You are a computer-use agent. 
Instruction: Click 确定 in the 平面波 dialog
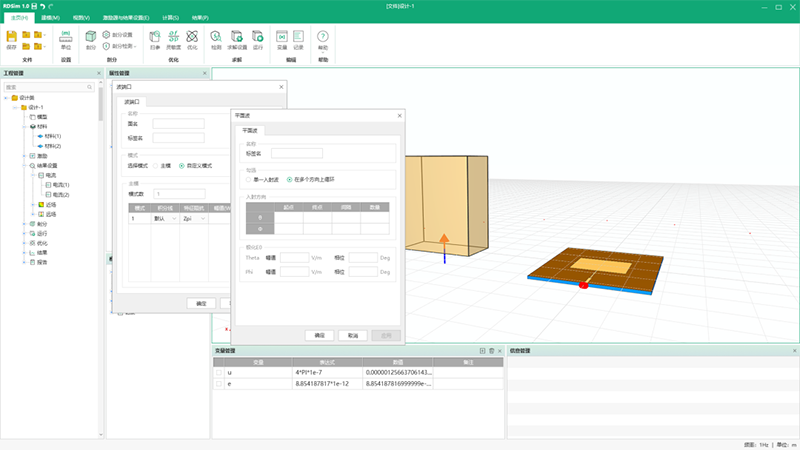tap(320, 335)
